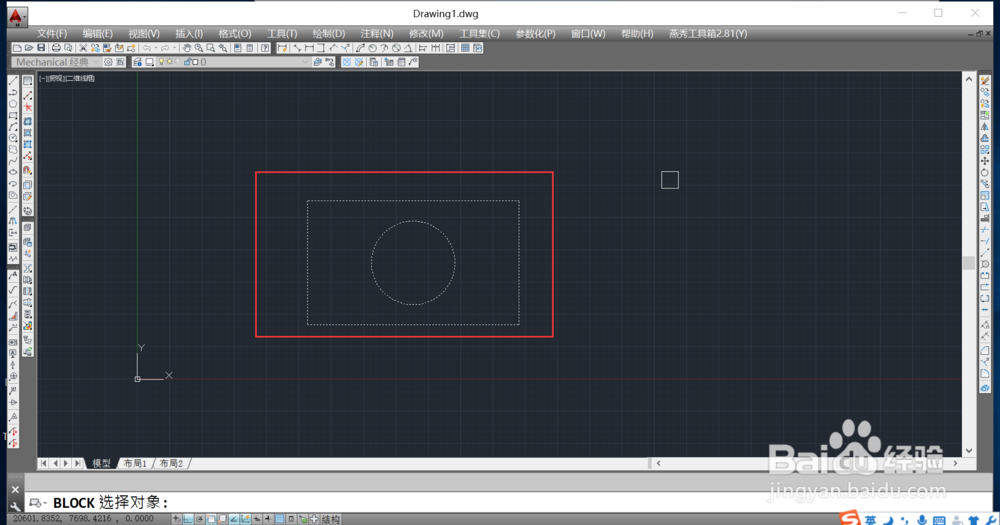Screen dimensions: 1000x525
Task: Open the Layer Properties Manager icon
Action: point(137,62)
